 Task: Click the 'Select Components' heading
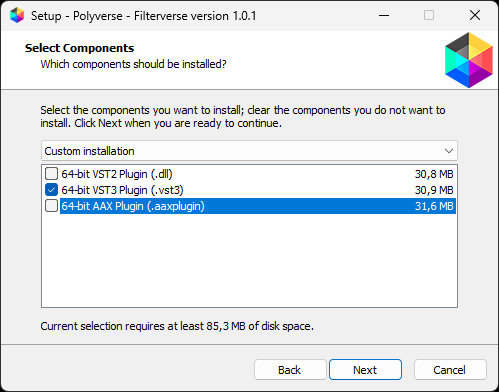[x=79, y=48]
